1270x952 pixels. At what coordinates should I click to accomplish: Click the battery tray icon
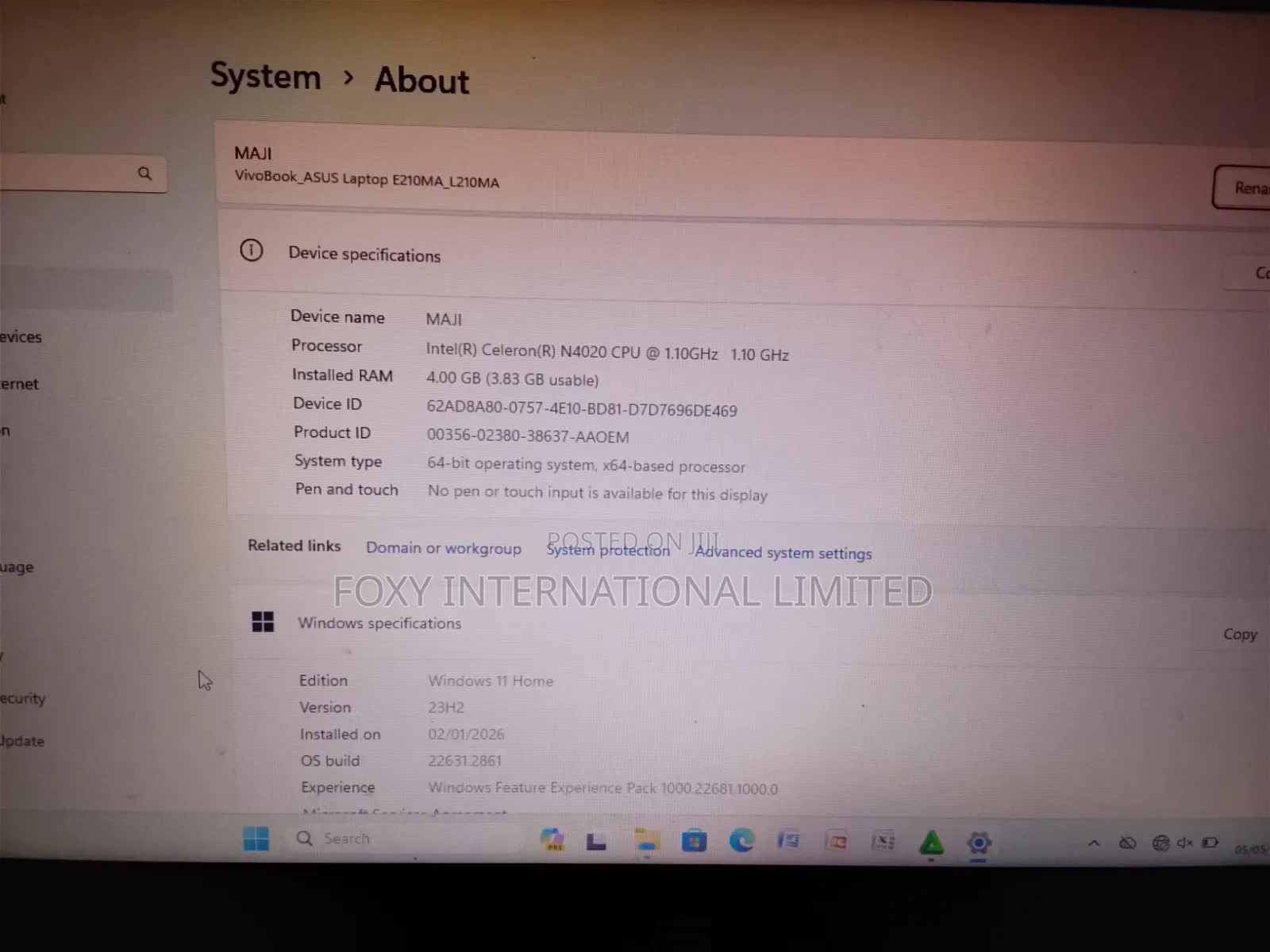point(1210,843)
